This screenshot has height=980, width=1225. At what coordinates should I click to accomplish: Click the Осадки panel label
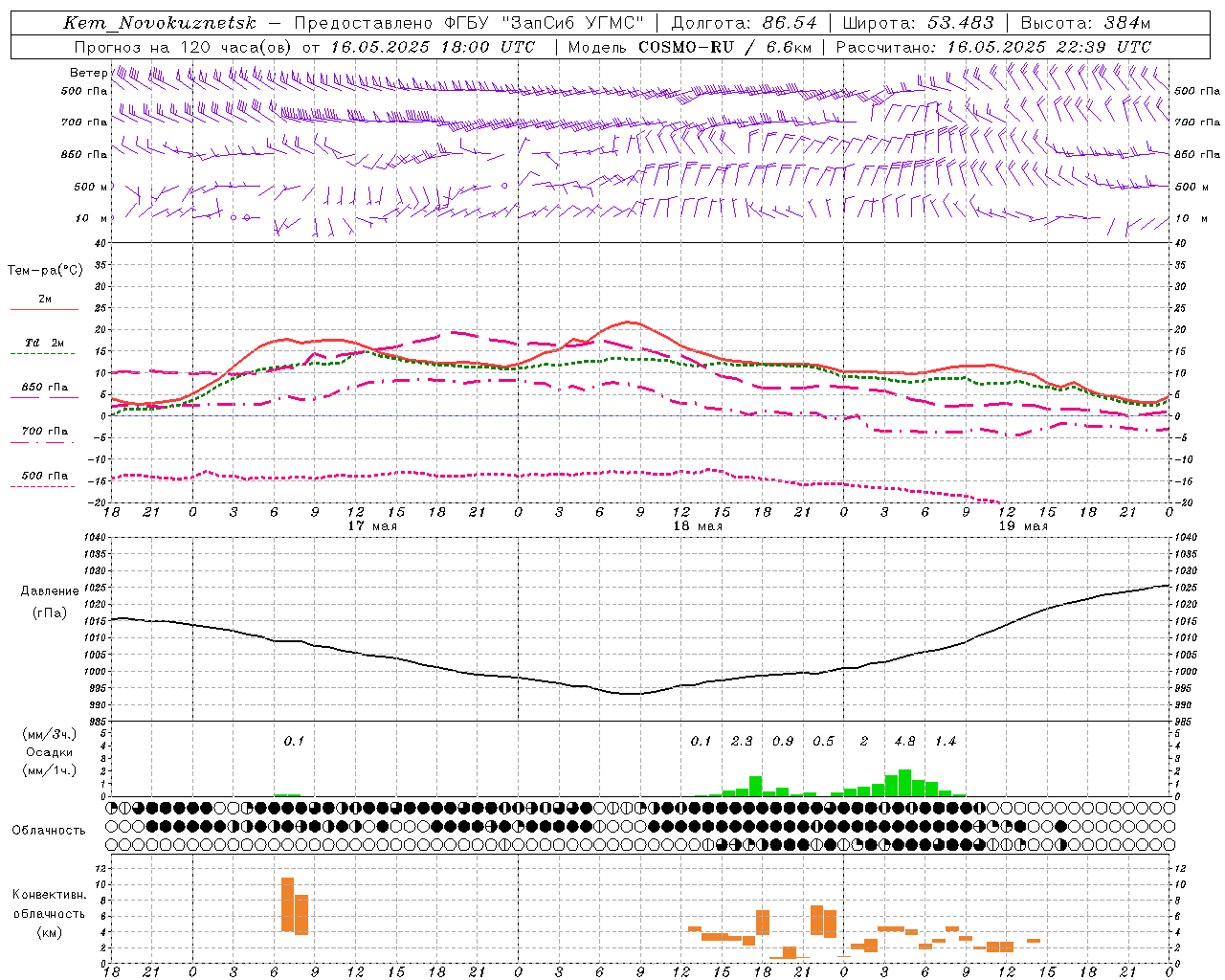pos(50,752)
